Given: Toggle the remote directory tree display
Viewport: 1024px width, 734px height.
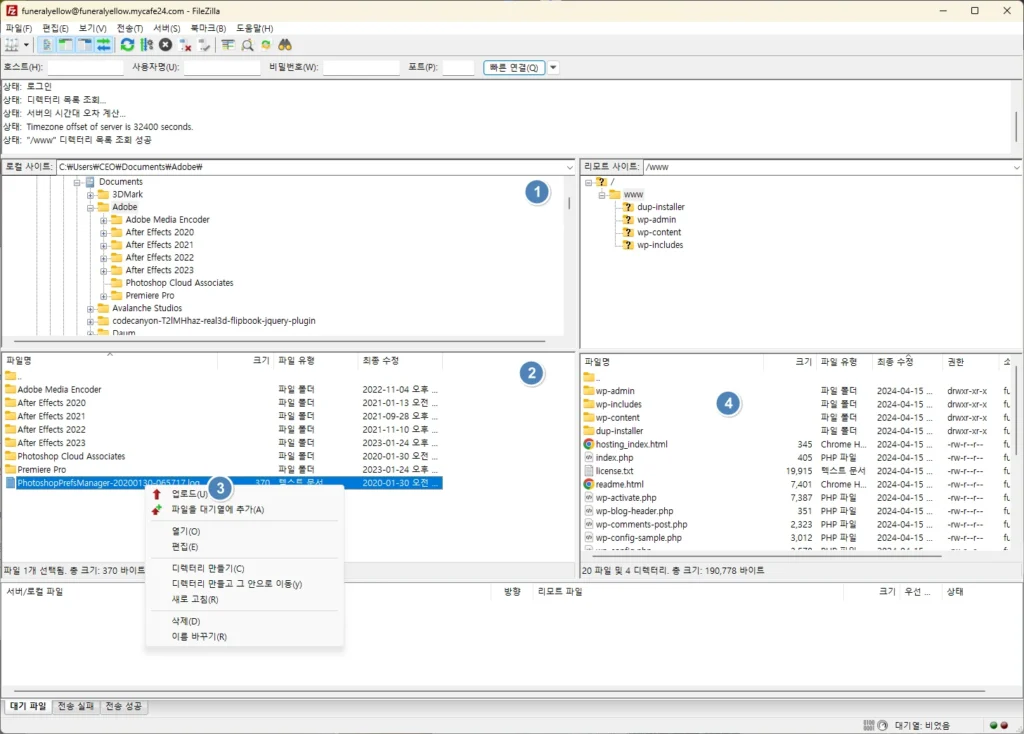Looking at the screenshot, I should coord(85,45).
